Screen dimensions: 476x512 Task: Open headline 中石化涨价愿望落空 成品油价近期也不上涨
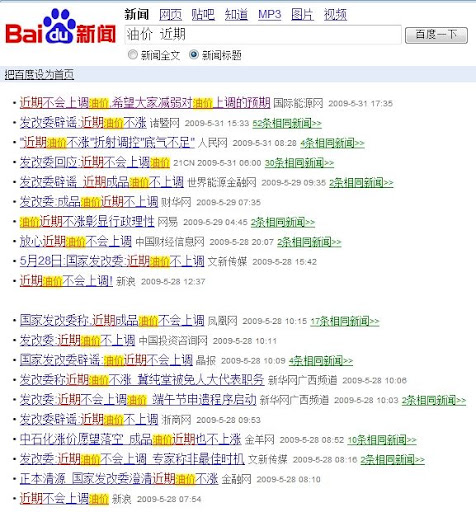pyautogui.click(x=130, y=439)
